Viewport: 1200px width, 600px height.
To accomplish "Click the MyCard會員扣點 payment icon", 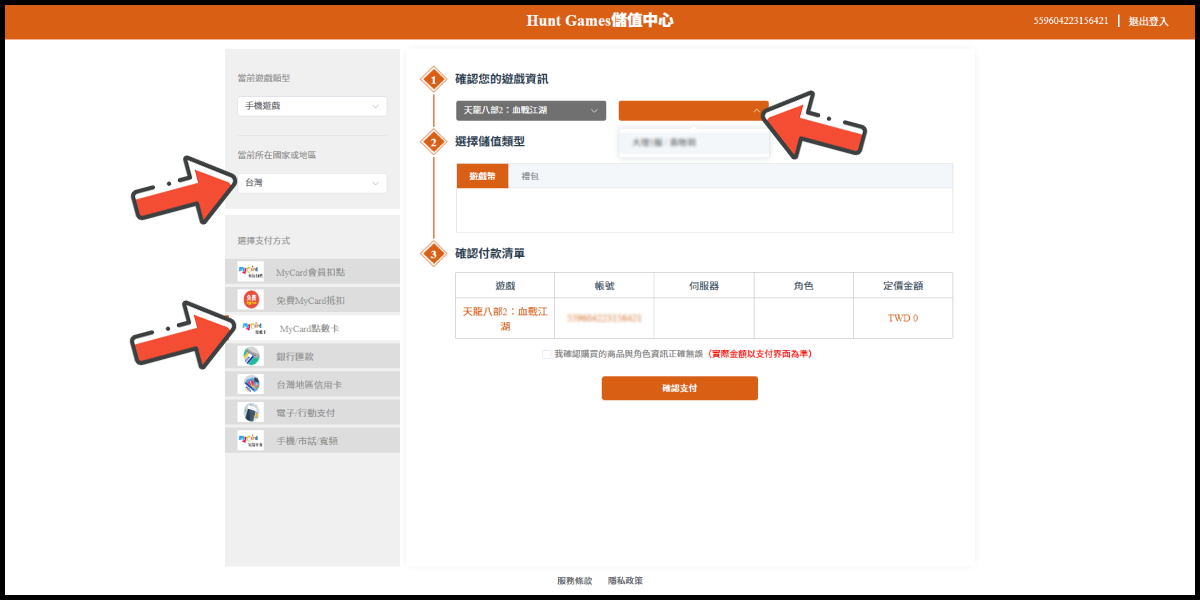I will pyautogui.click(x=250, y=272).
